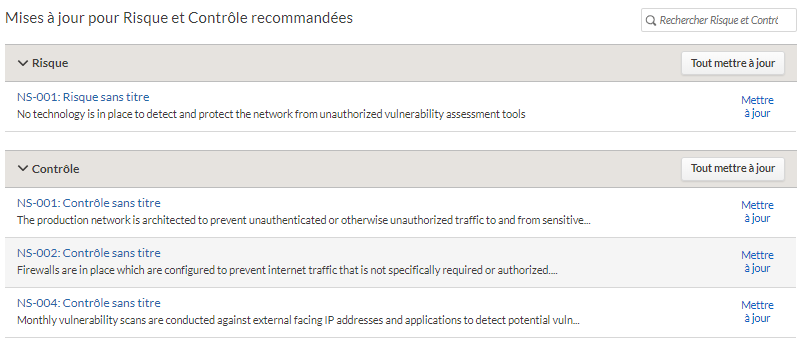Click Mettre à jour for NS-004 control
This screenshot has height=360, width=800.
(757, 312)
